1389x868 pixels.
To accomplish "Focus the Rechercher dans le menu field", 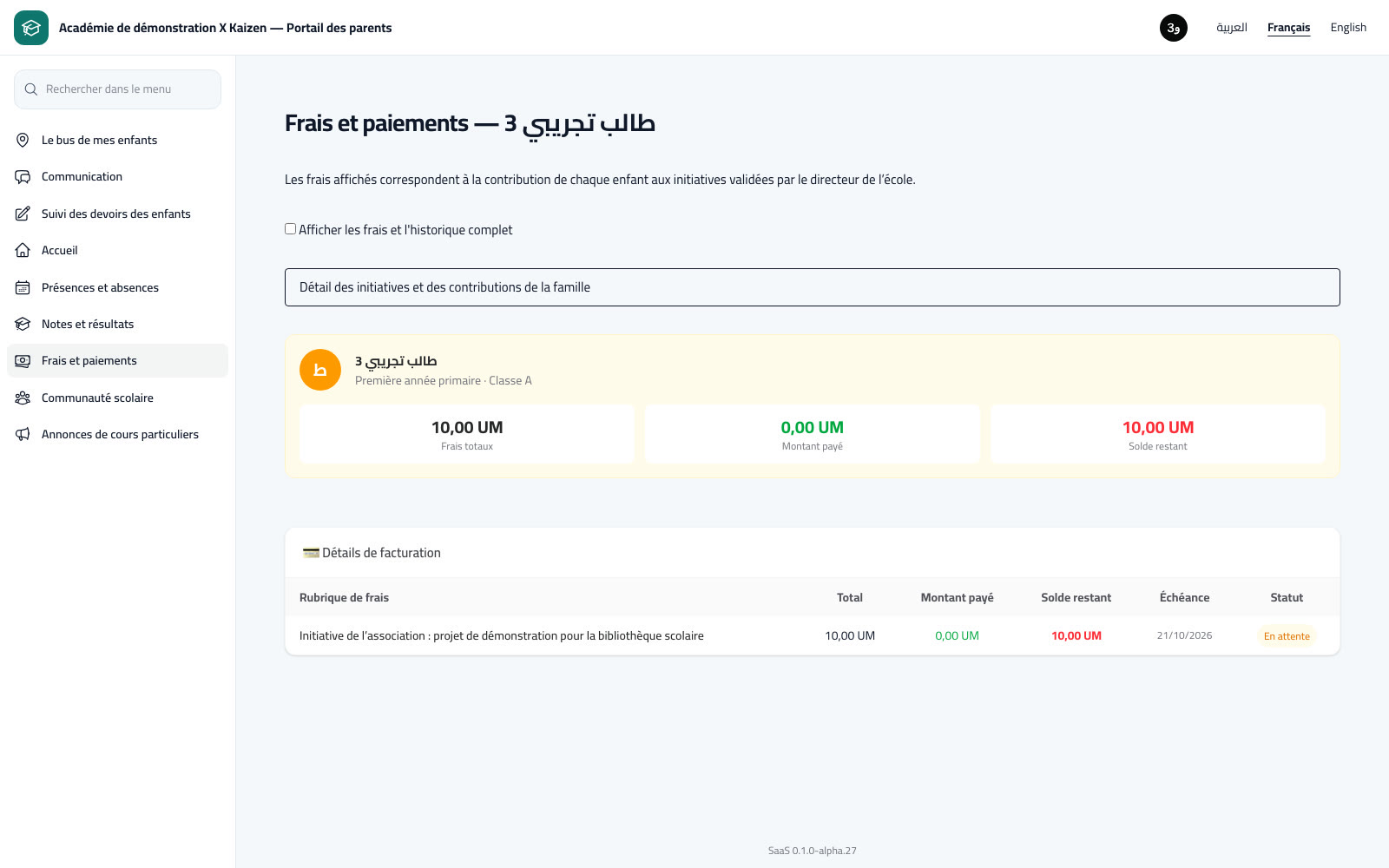I will tap(117, 89).
